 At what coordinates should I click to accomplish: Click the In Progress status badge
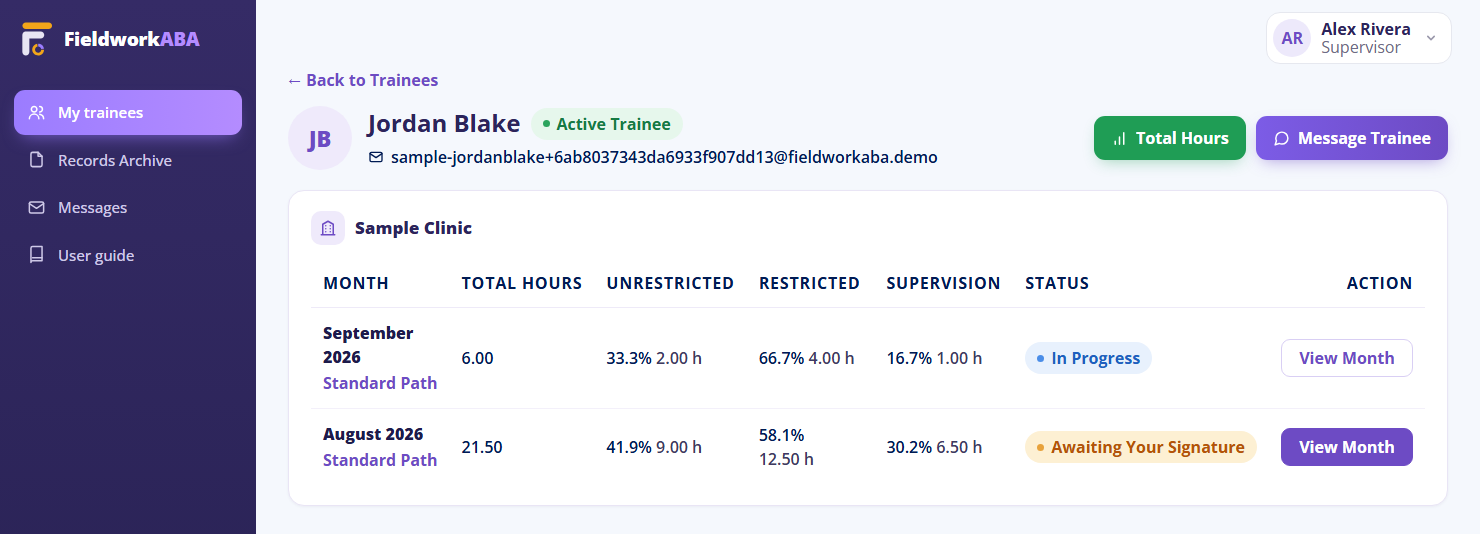[1088, 358]
